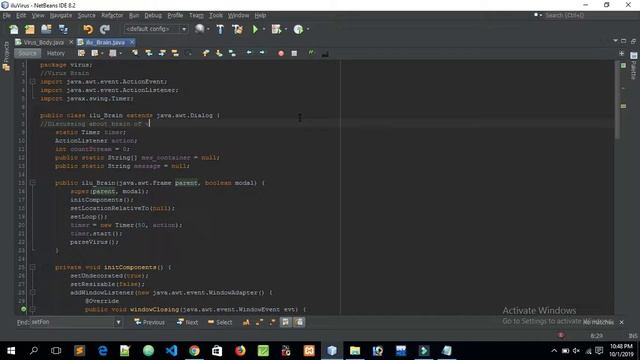Open the Projects side panel
The image size is (640, 360).
[x=6, y=57]
